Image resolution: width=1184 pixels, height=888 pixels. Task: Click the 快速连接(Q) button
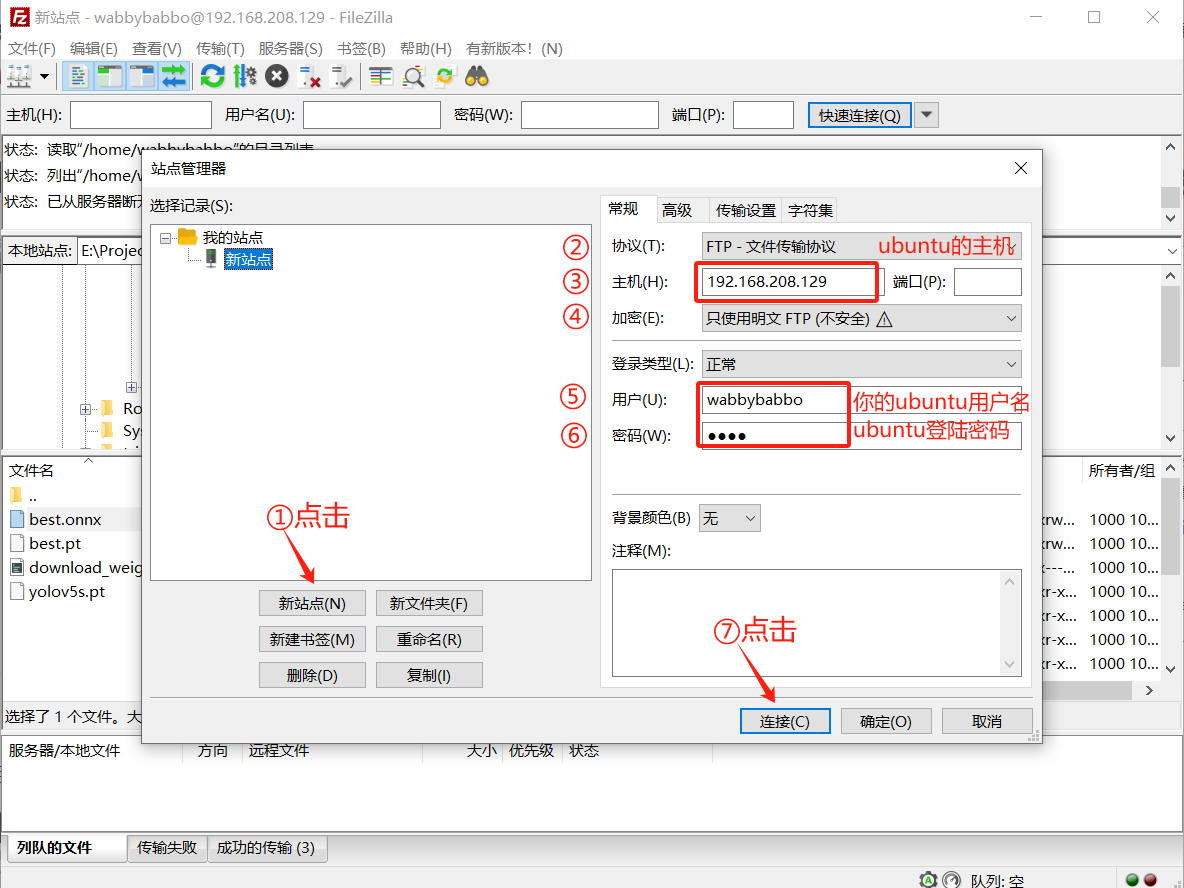[x=859, y=116]
